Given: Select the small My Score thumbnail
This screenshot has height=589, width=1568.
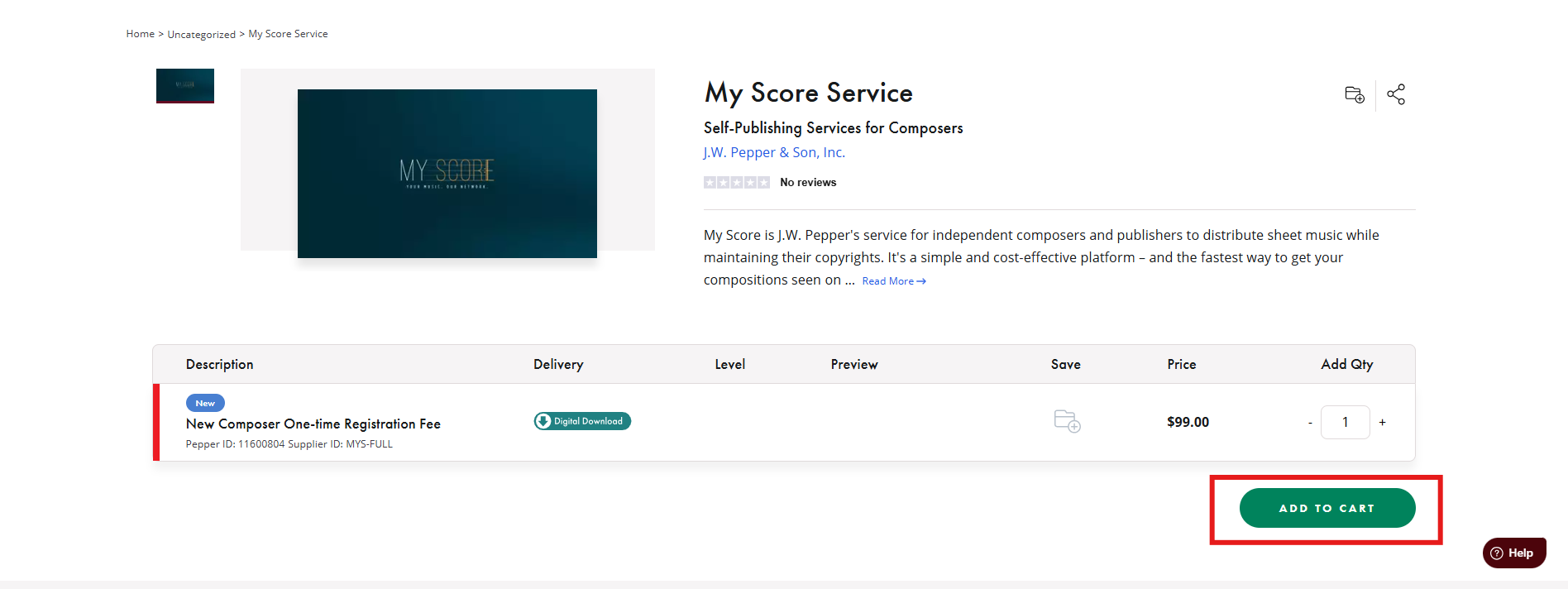Looking at the screenshot, I should tap(185, 86).
